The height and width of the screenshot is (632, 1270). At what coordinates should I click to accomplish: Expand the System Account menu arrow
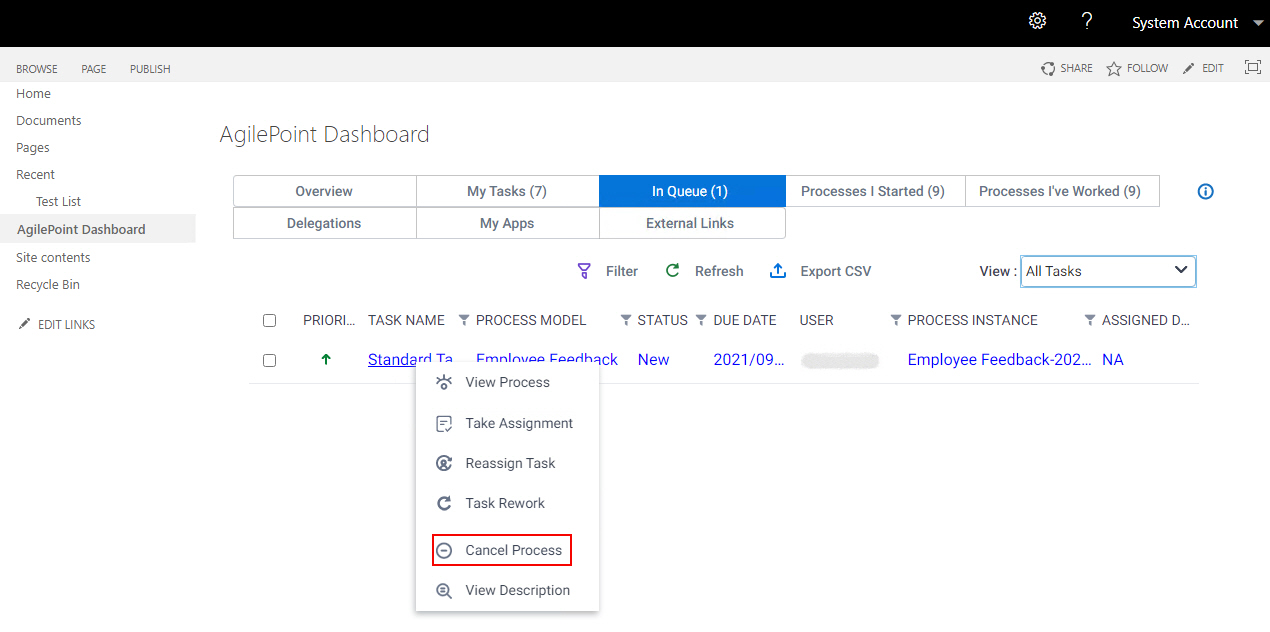(x=1258, y=22)
